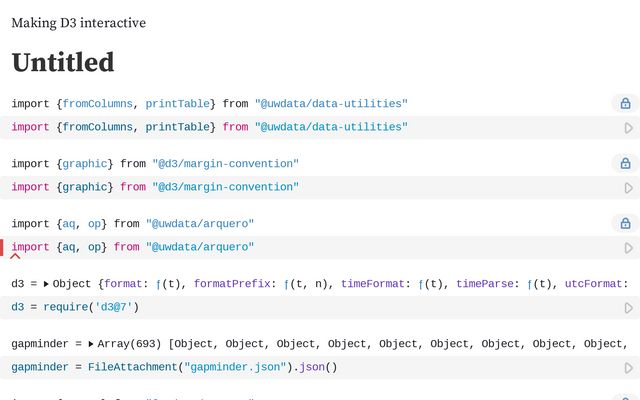
Task: Run the aq, op import cell
Action: pos(629,248)
